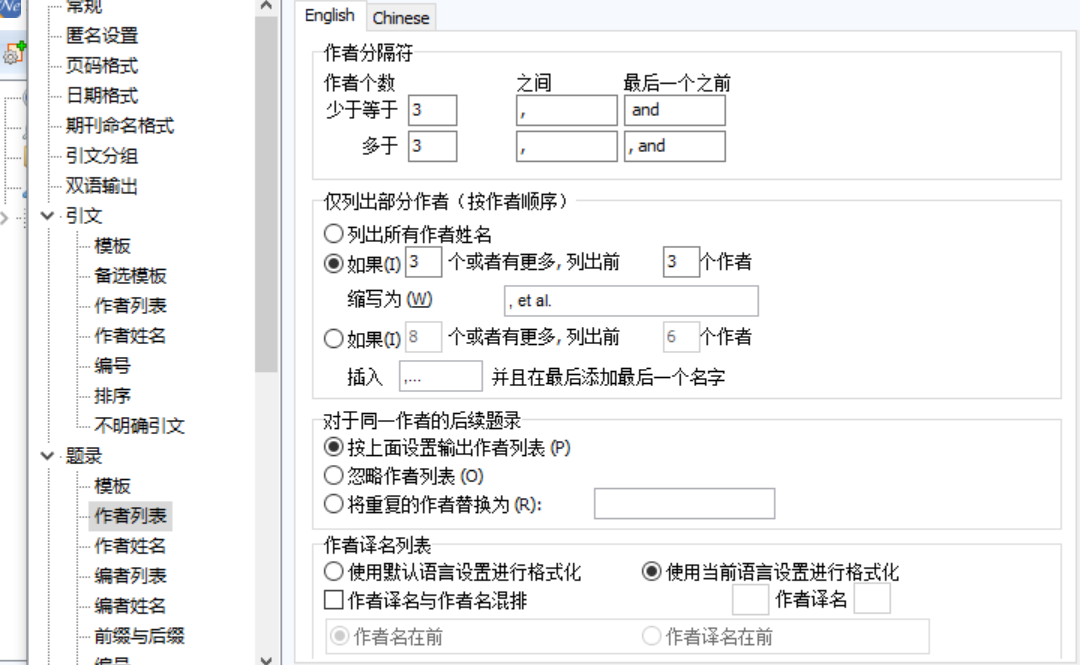
Task: Click the tree scrollbar up arrow
Action: click(266, 6)
